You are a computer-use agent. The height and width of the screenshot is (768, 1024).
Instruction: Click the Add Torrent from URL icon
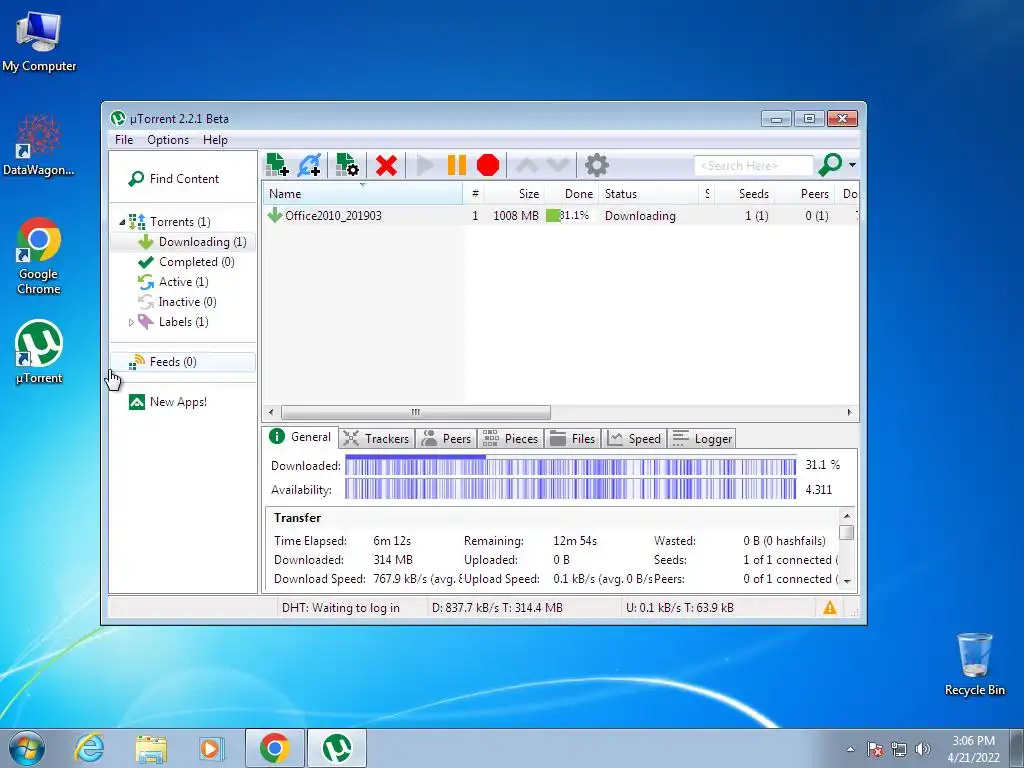[309, 165]
